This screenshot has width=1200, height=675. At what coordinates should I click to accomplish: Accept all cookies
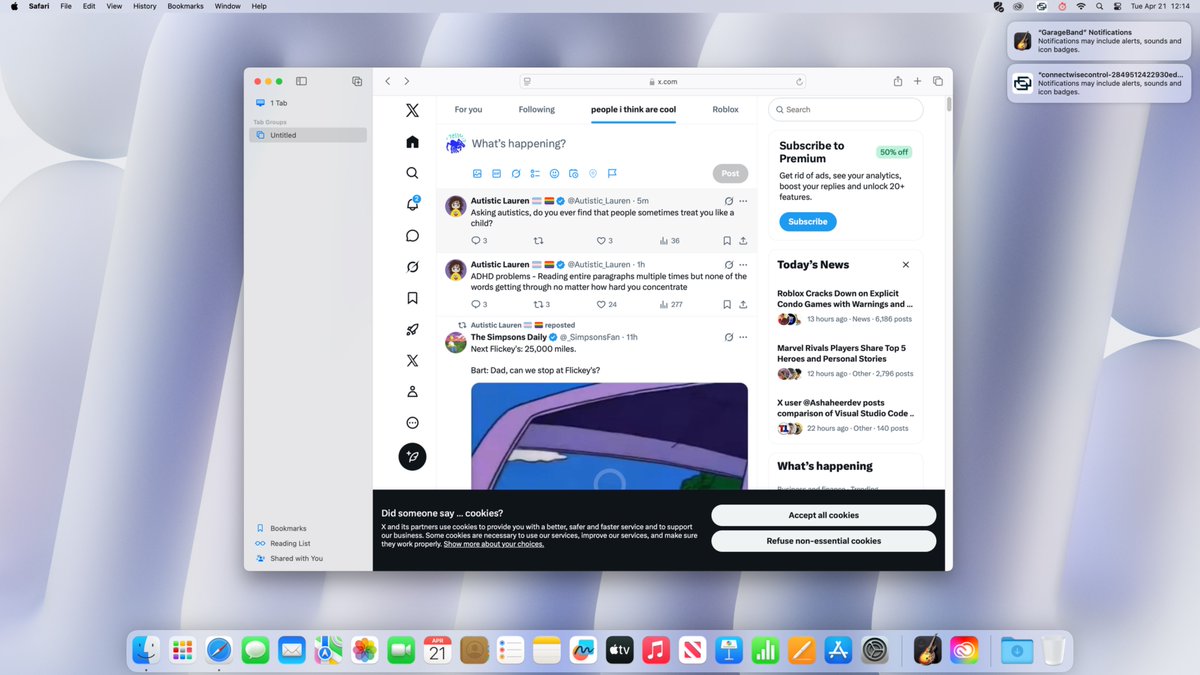[x=823, y=515]
